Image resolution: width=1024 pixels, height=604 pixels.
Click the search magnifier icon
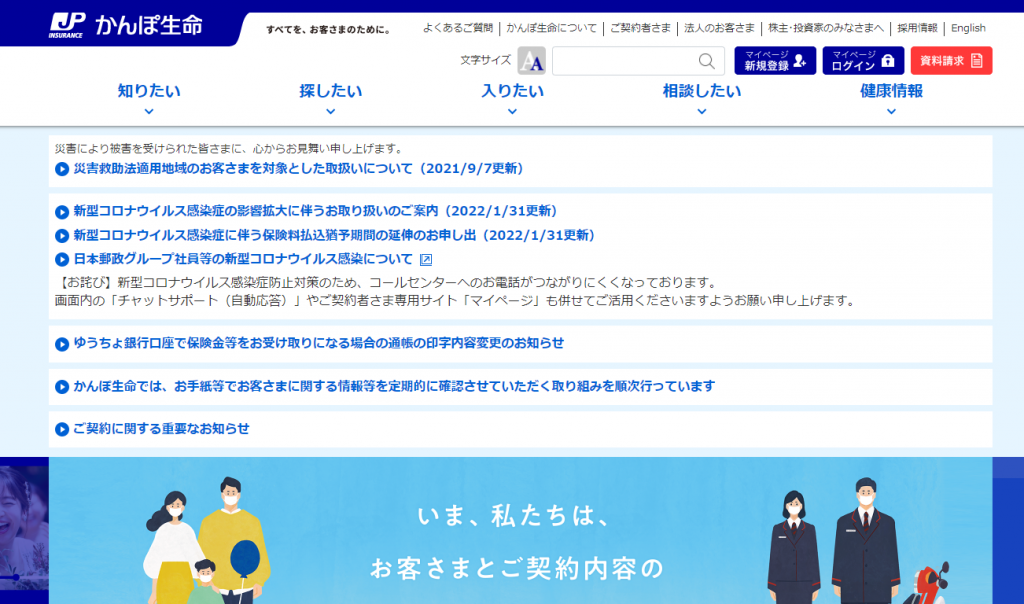pos(709,61)
